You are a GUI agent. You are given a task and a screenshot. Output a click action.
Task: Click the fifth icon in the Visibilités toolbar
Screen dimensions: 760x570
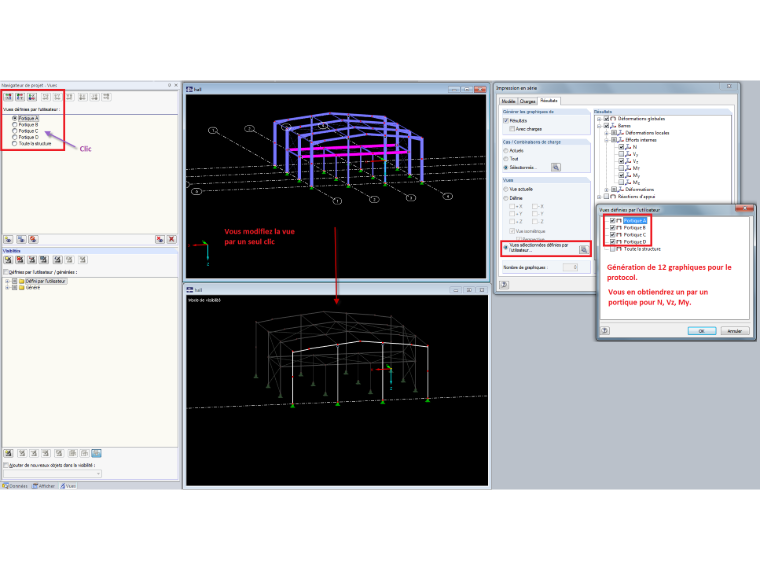tap(58, 260)
